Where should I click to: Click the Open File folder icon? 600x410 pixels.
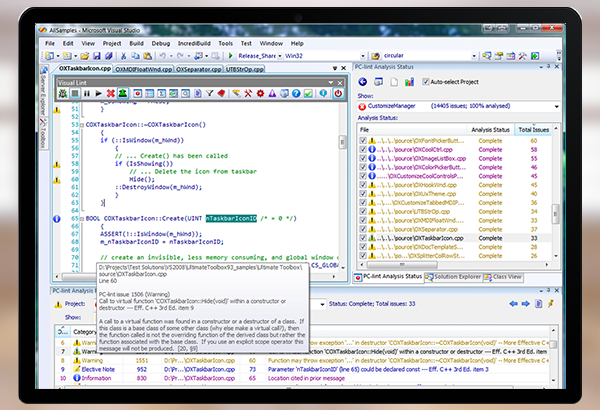(85, 56)
